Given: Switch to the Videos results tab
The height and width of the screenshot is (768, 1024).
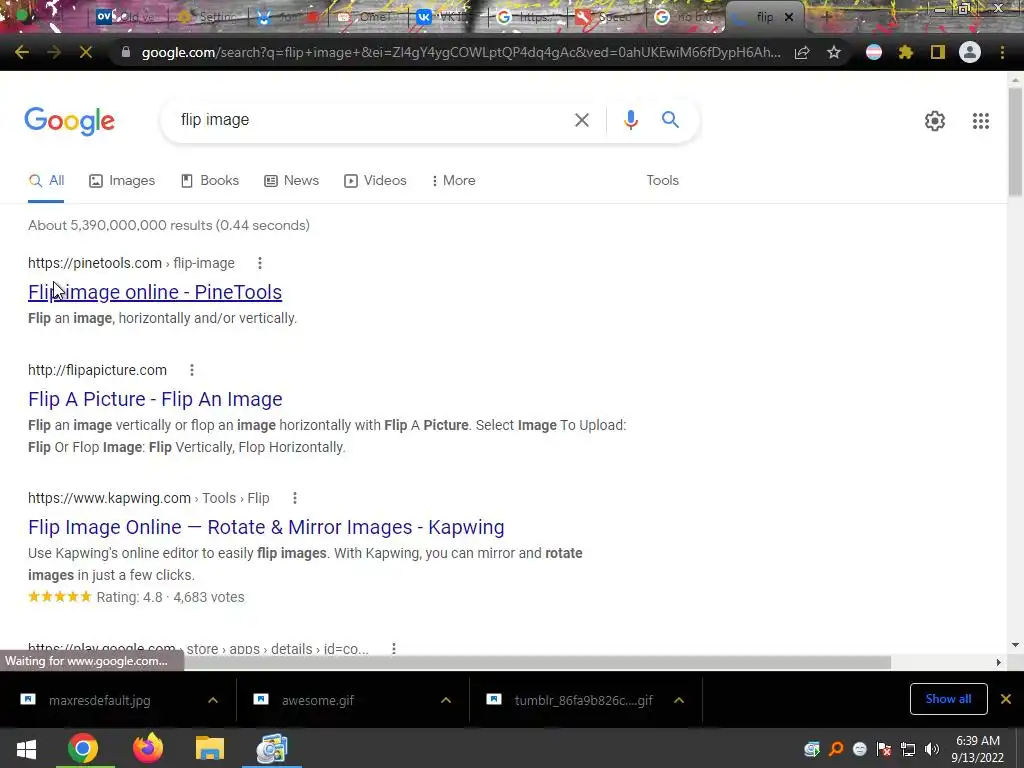Looking at the screenshot, I should (x=376, y=181).
